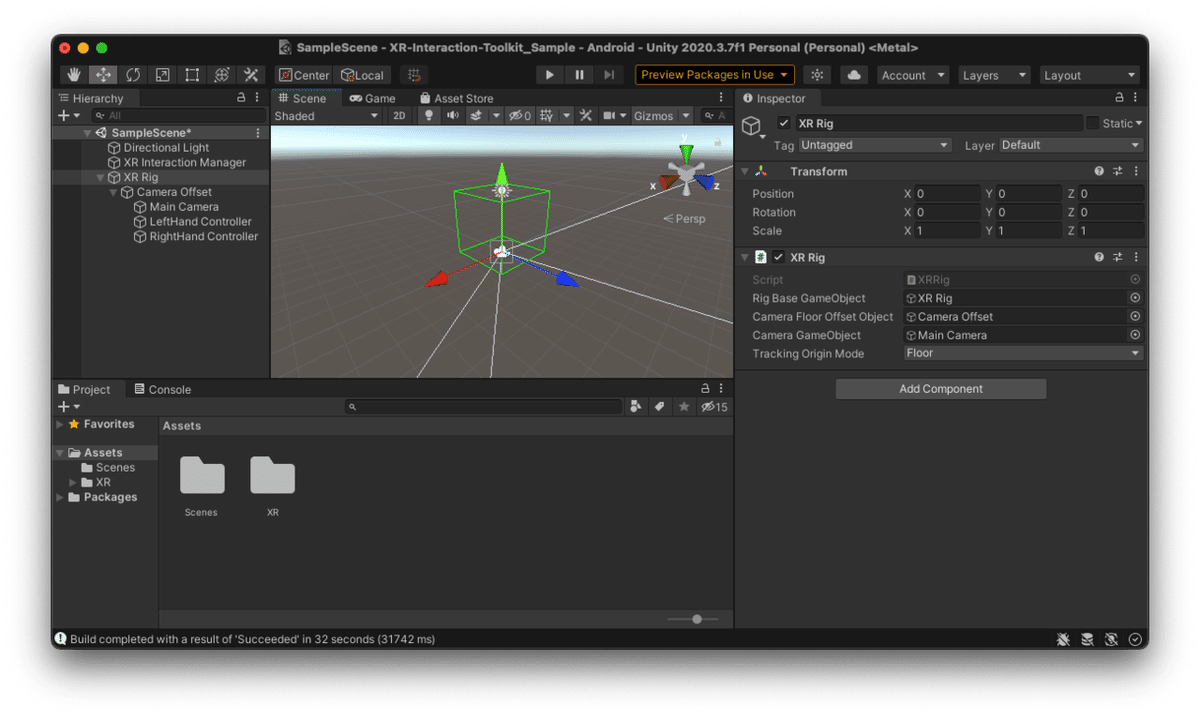Viewport: 1200px width, 717px height.
Task: Open custom editor tools in main toolbar
Action: pos(251,75)
